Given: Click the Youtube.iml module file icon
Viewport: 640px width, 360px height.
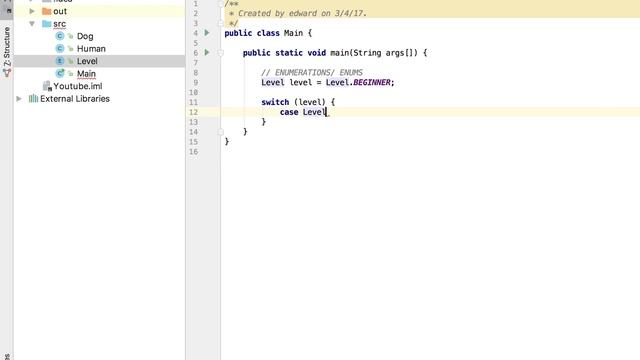Looking at the screenshot, I should point(47,86).
